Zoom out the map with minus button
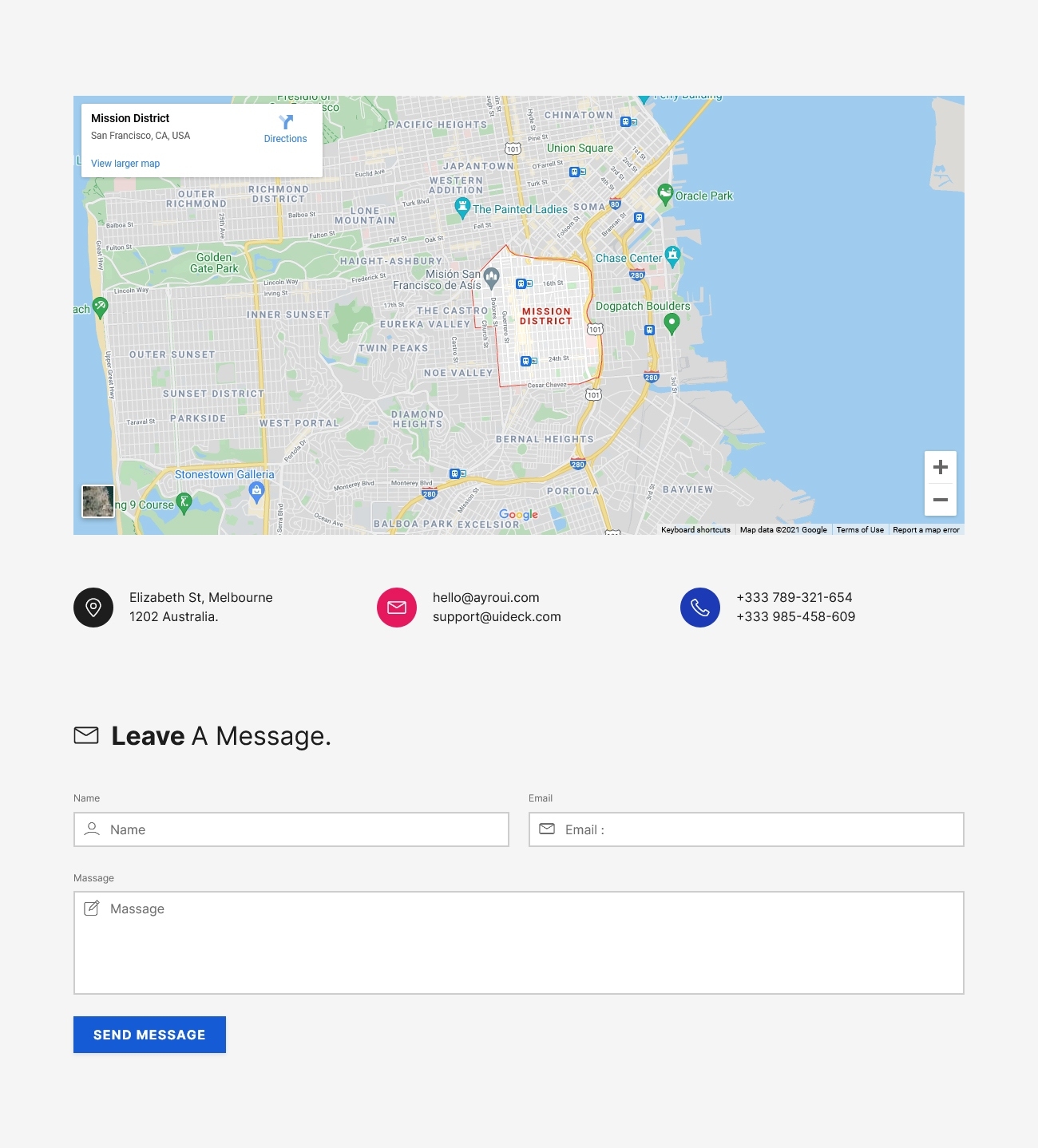Image resolution: width=1038 pixels, height=1148 pixels. [941, 500]
